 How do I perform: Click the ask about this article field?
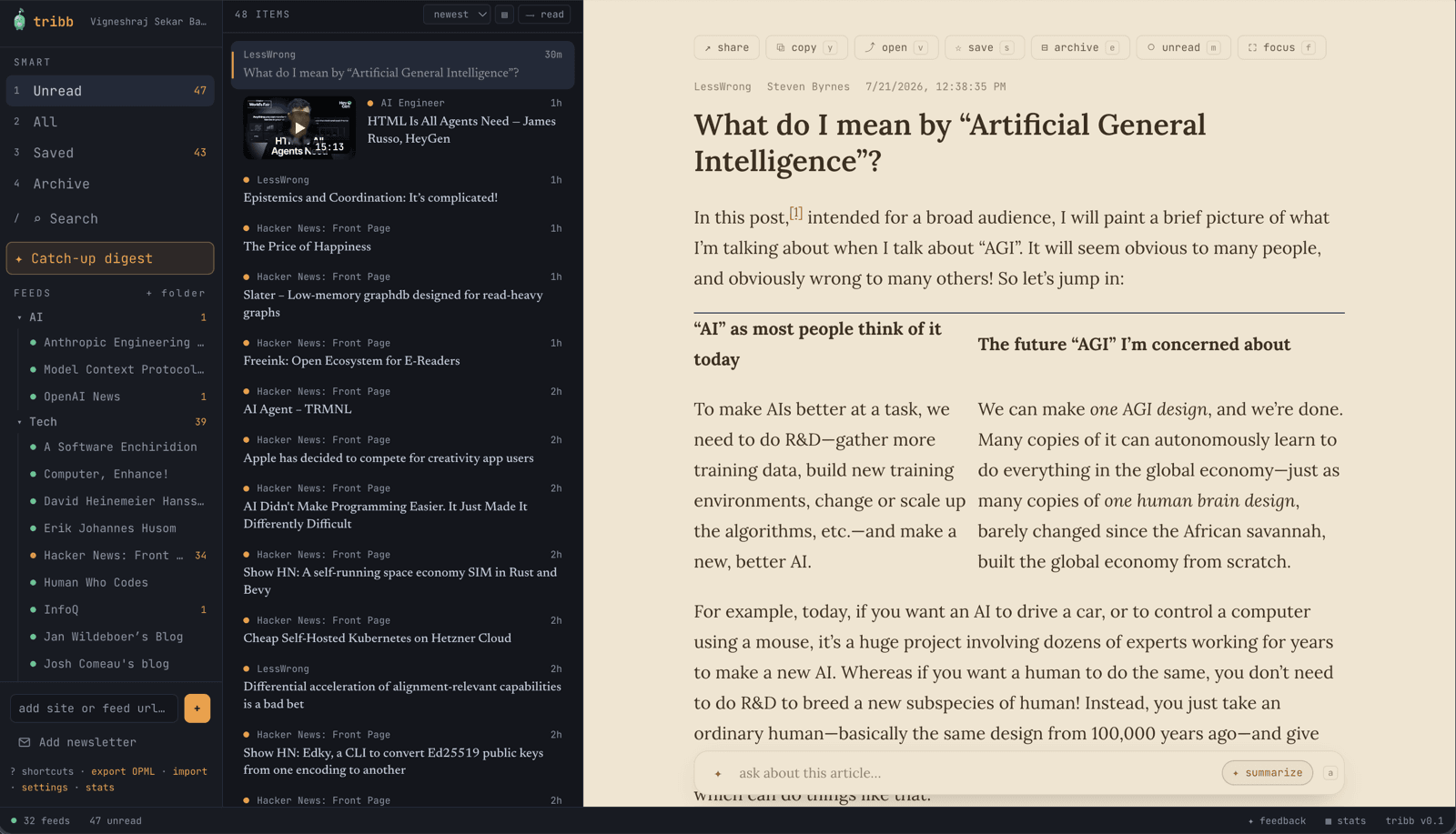coord(974,773)
